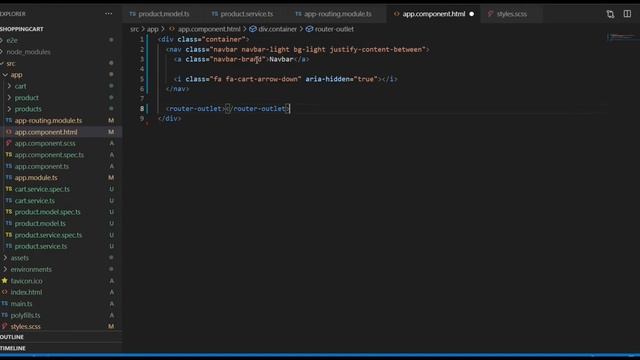Open styles.scss in the file tree
Viewport: 640px width, 360px height.
[x=25, y=327]
